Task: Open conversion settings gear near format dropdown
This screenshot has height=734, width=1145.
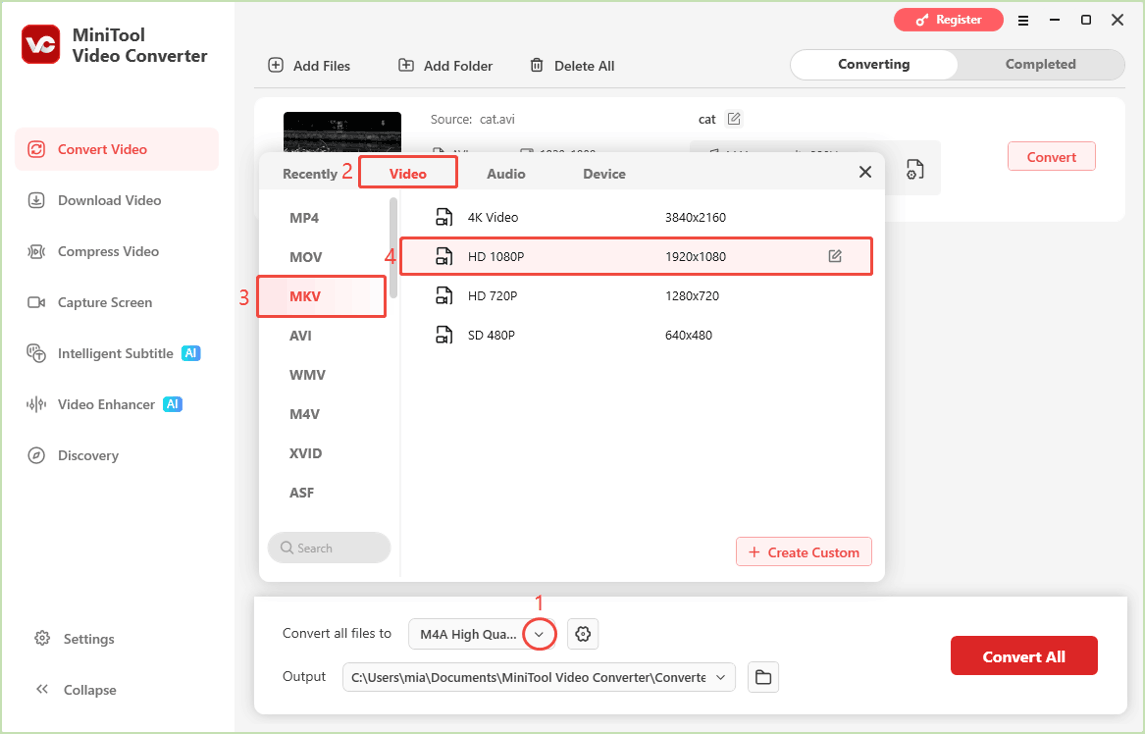Action: [583, 634]
